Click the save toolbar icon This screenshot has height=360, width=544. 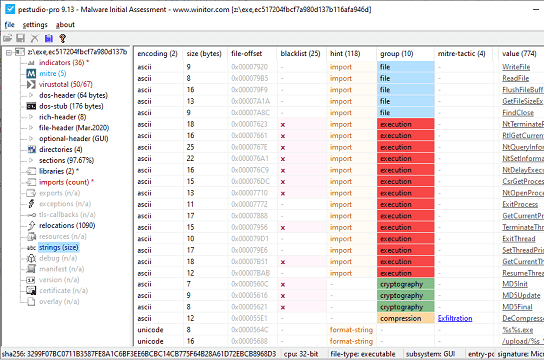pos(20,38)
